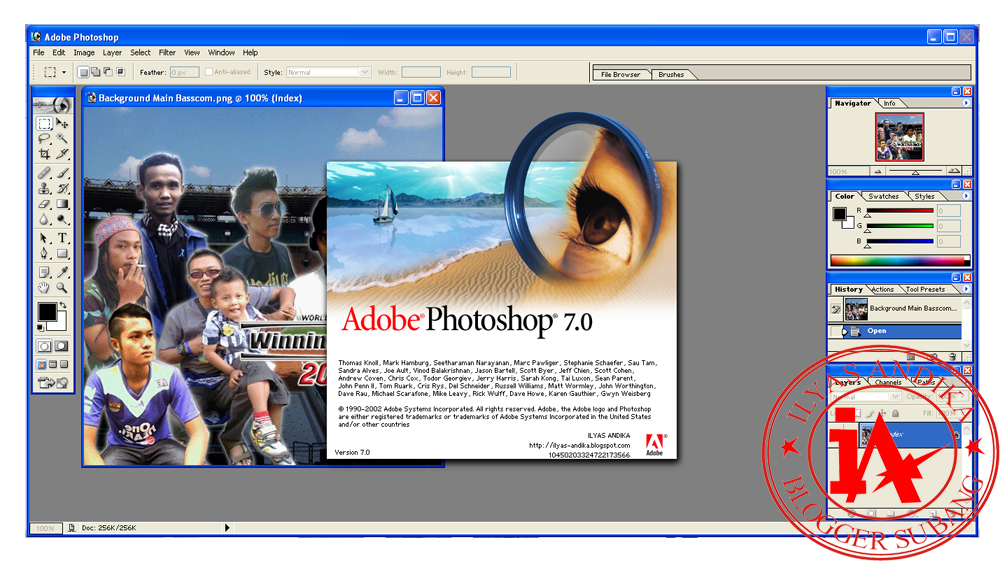Enable Standard mode editing button
The image size is (1000, 561).
tap(44, 346)
